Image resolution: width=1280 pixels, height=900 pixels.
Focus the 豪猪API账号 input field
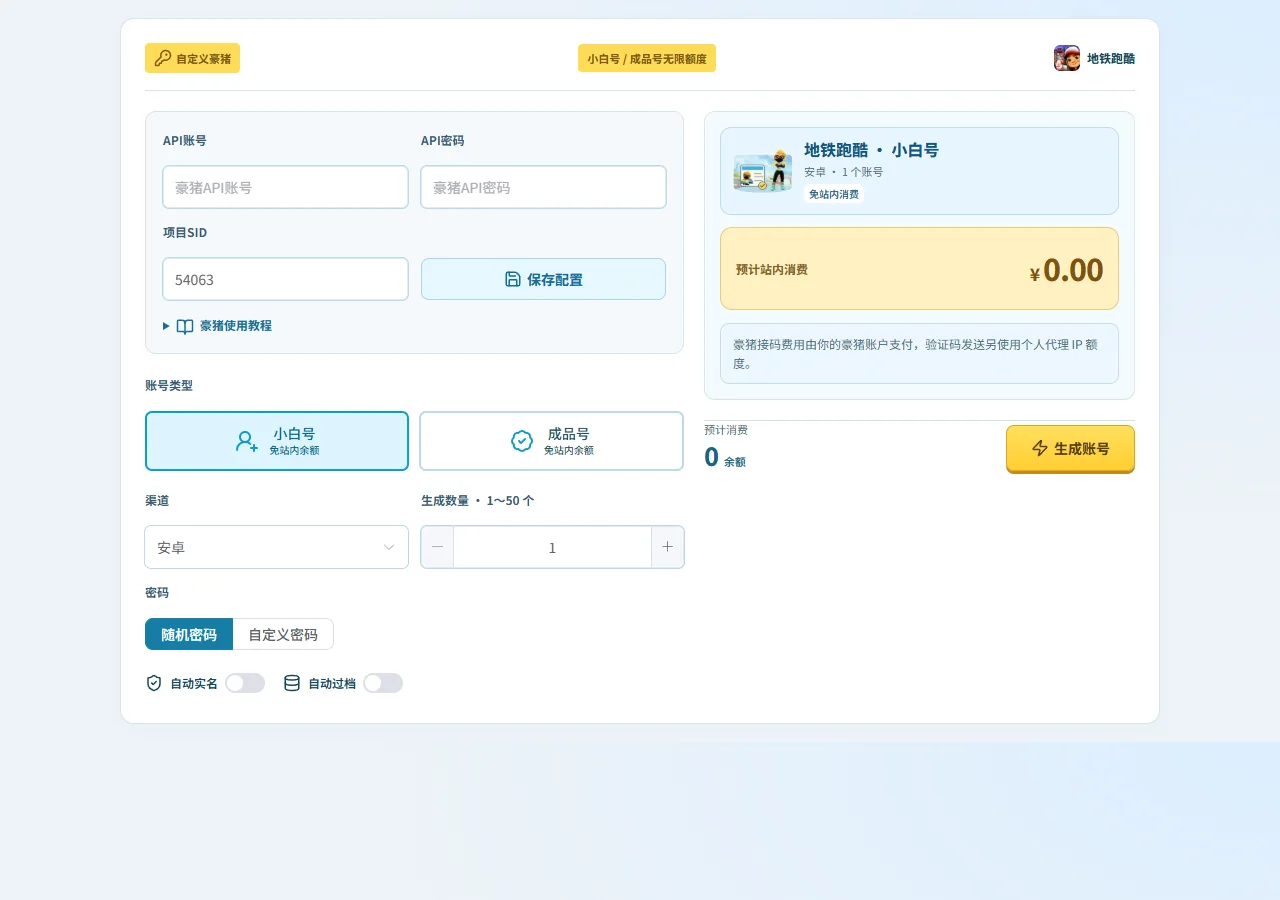285,187
